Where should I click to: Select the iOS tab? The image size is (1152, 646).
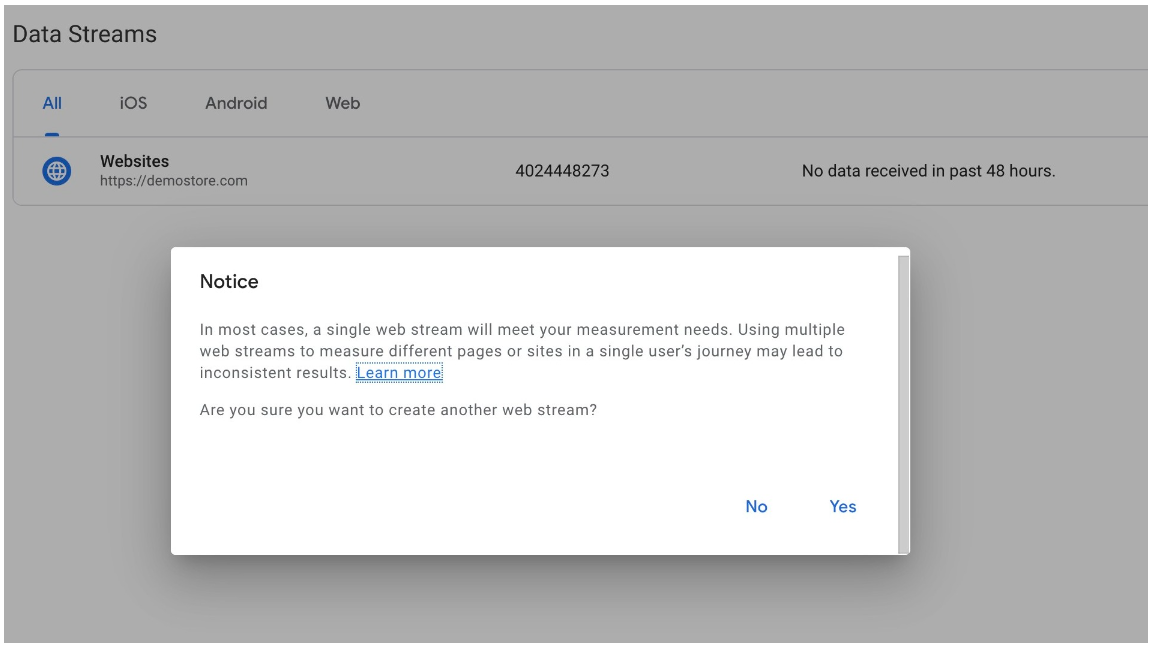tap(133, 103)
